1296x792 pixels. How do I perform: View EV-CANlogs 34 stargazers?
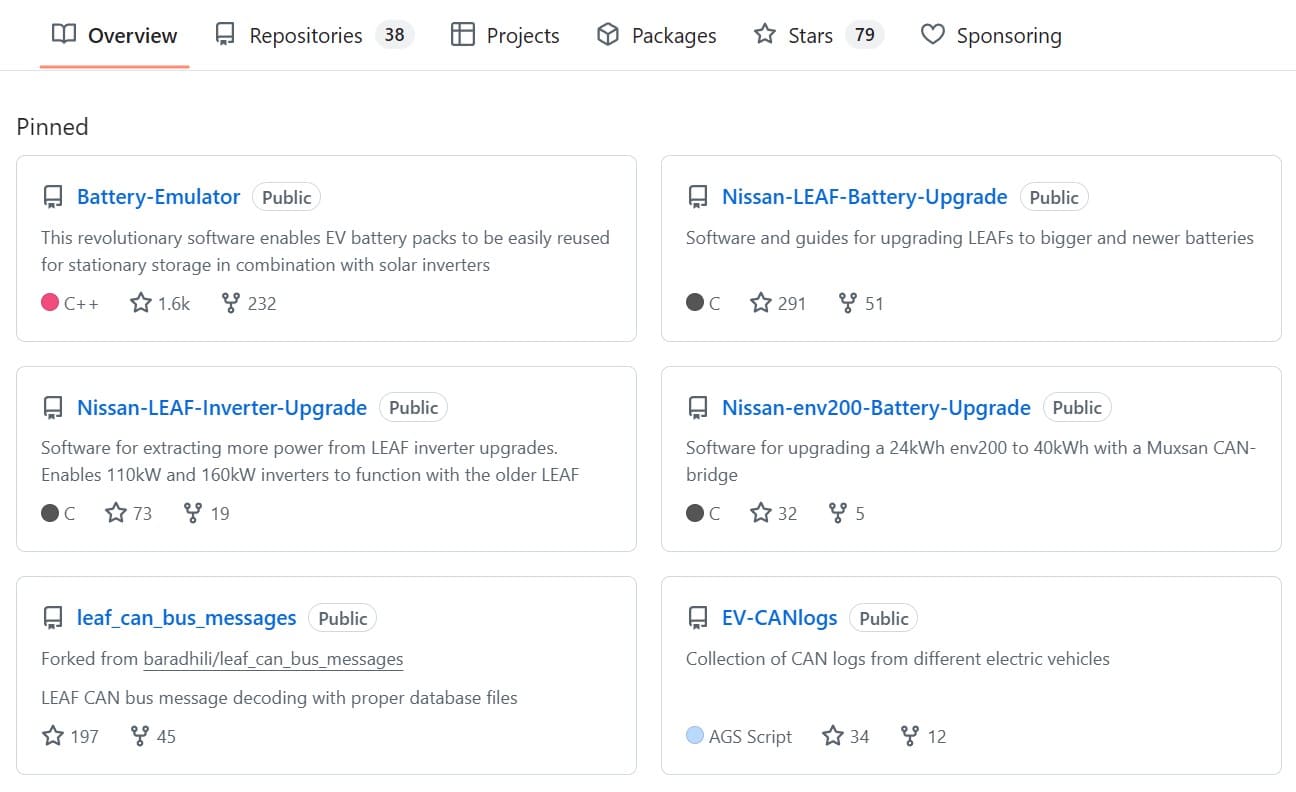click(846, 736)
